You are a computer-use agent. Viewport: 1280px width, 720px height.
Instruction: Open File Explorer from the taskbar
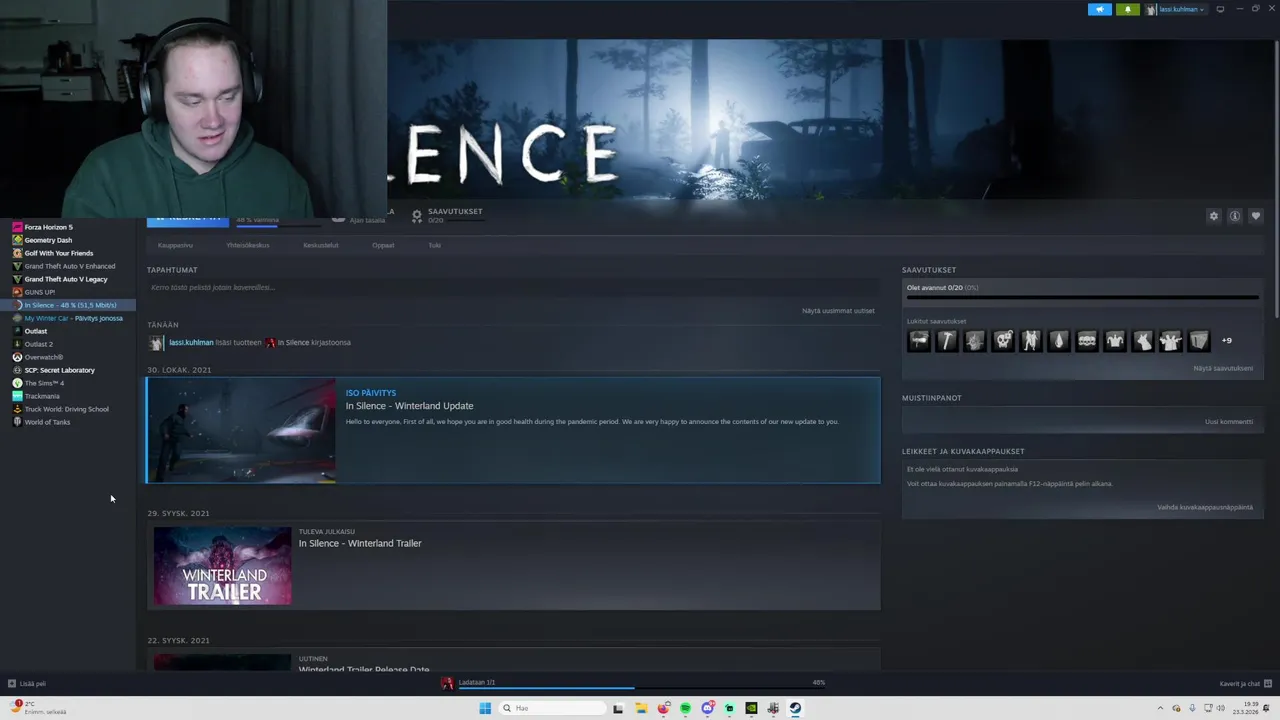pos(641,708)
